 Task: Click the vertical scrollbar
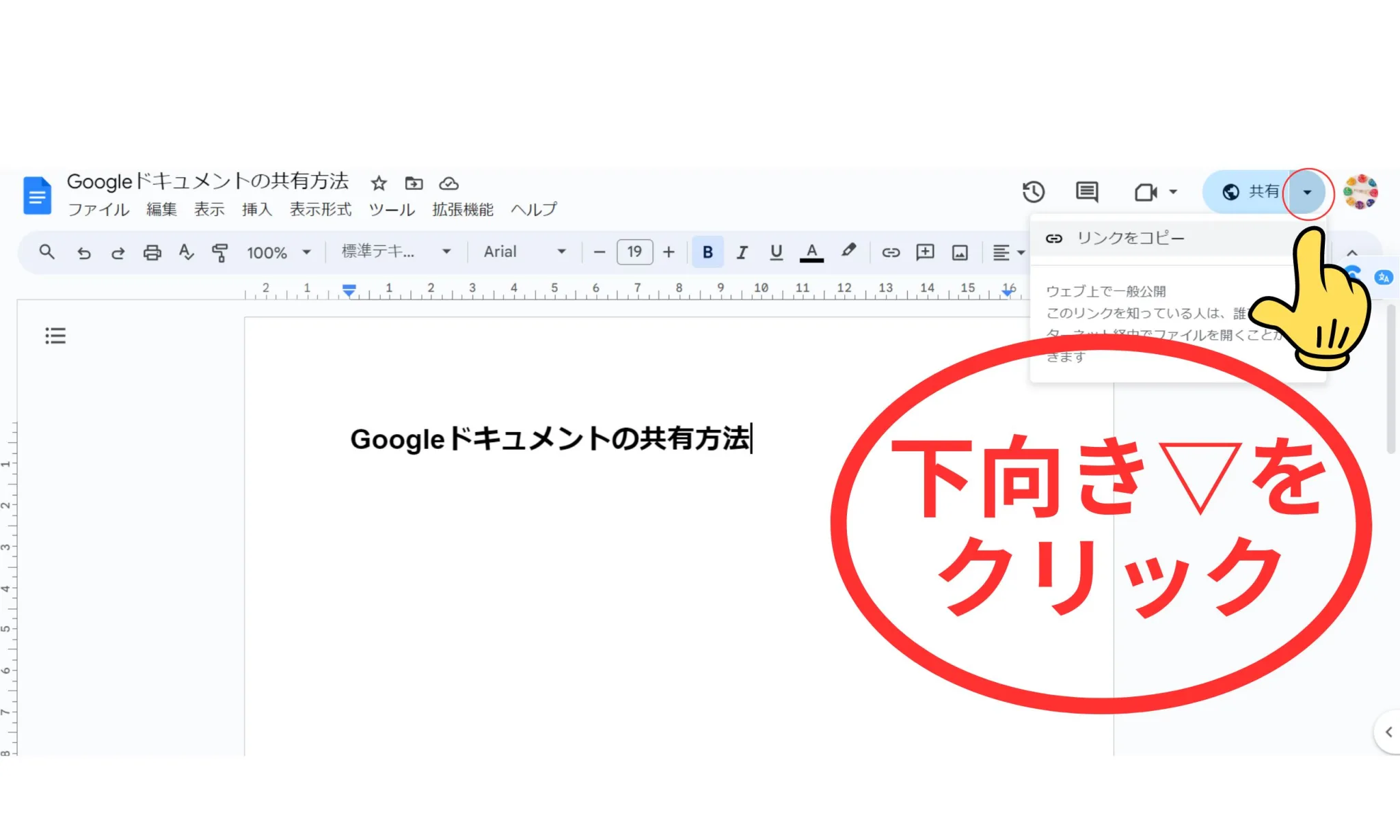coord(1391,379)
